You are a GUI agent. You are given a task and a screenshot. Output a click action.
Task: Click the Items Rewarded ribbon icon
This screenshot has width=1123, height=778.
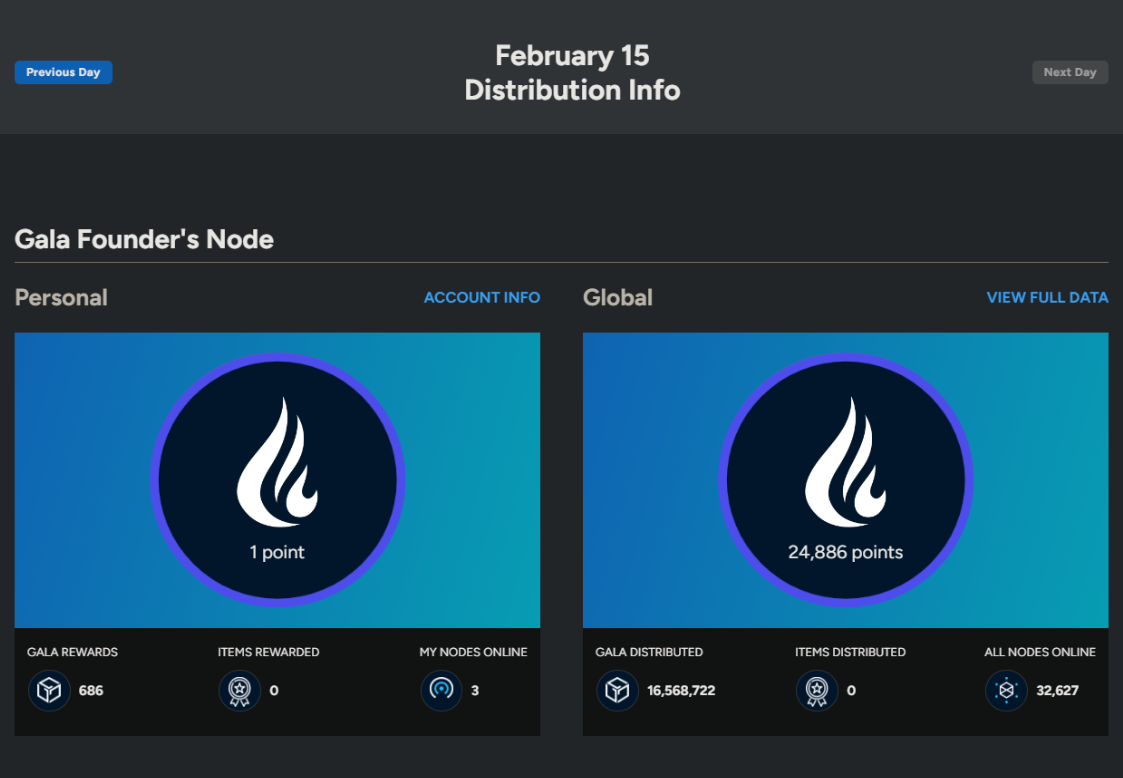[x=239, y=691]
